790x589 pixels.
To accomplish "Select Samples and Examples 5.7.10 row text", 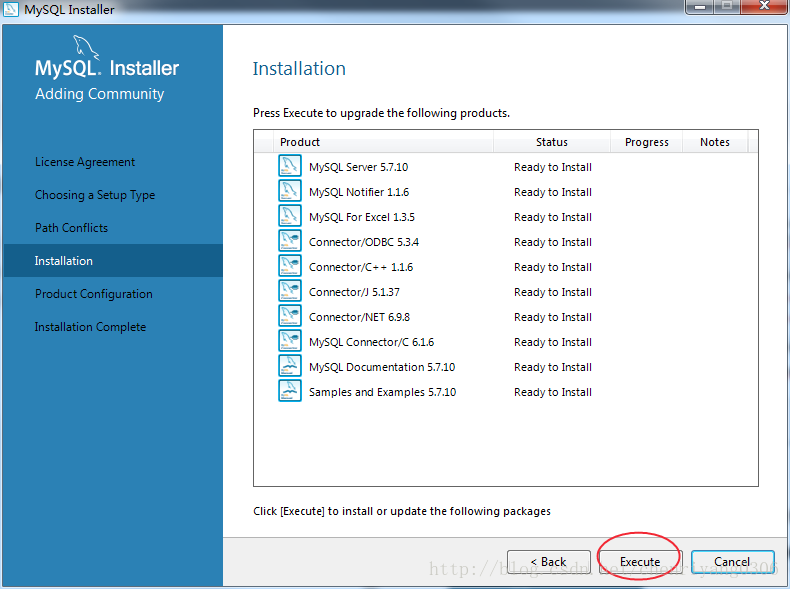I will pyautogui.click(x=382, y=392).
